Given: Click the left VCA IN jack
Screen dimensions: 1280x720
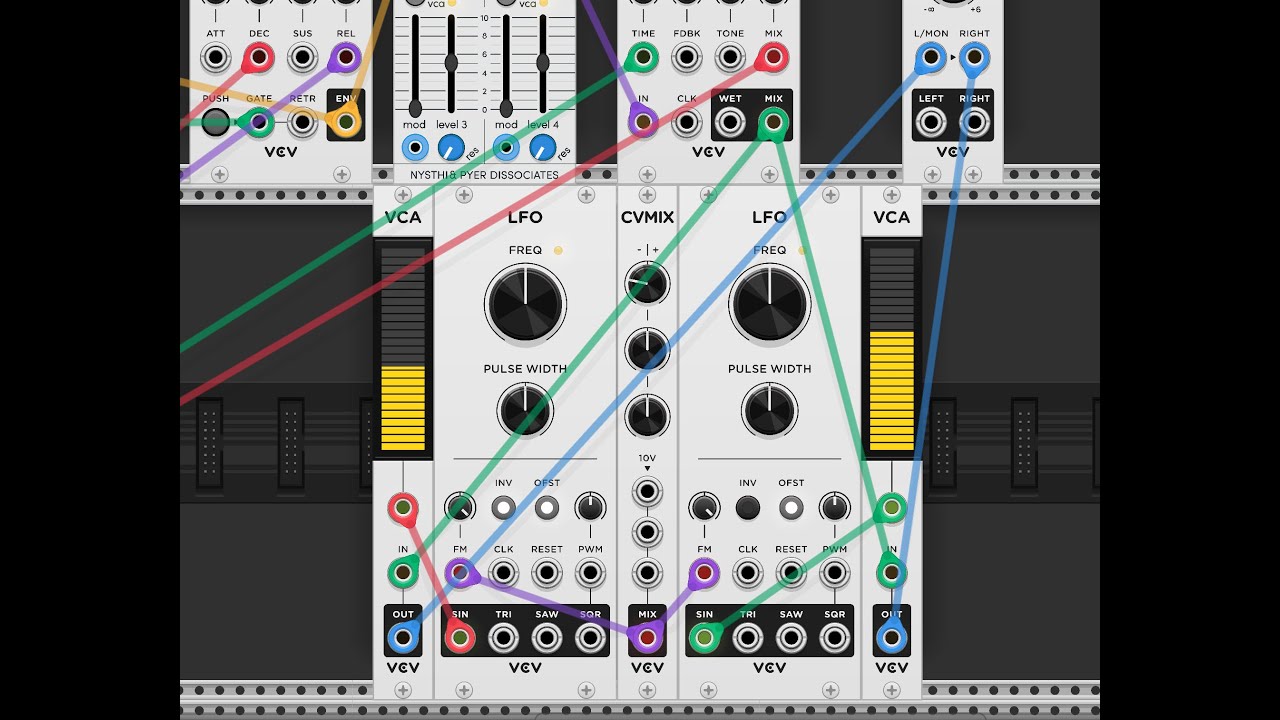Looking at the screenshot, I should [x=403, y=573].
